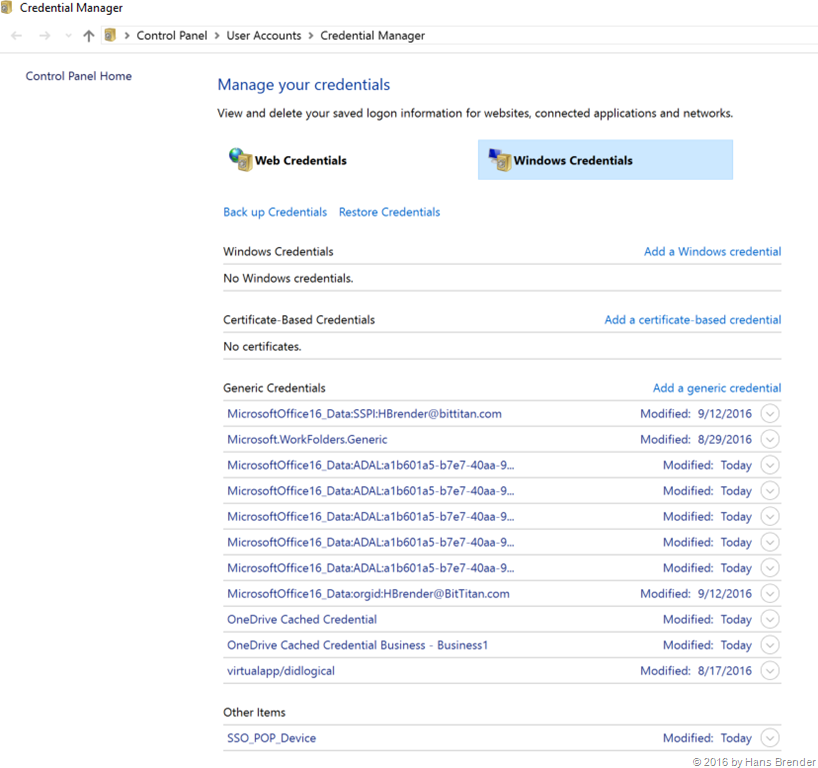Expand the Microsoft.WorkFolders.Generic credential chevron

coord(769,439)
